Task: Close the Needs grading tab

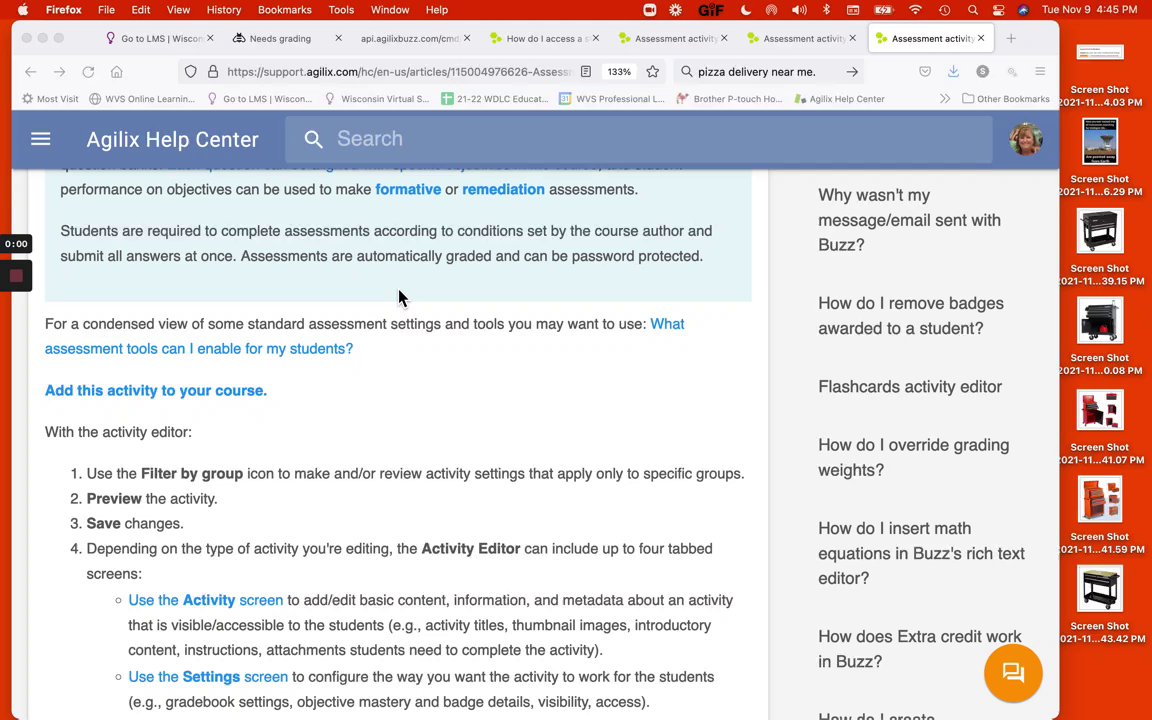Action: (x=338, y=38)
